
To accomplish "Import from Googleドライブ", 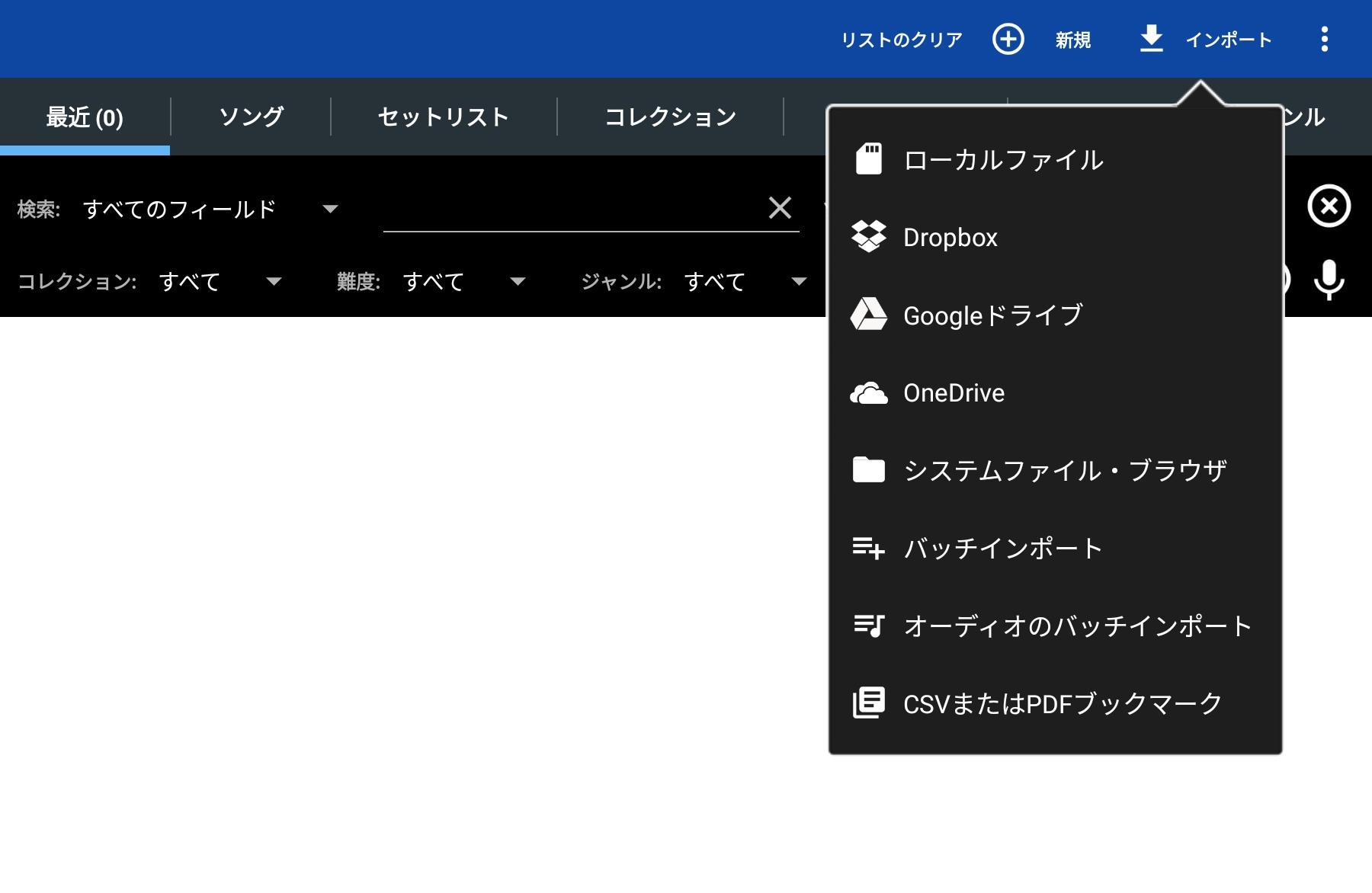I will 993,315.
